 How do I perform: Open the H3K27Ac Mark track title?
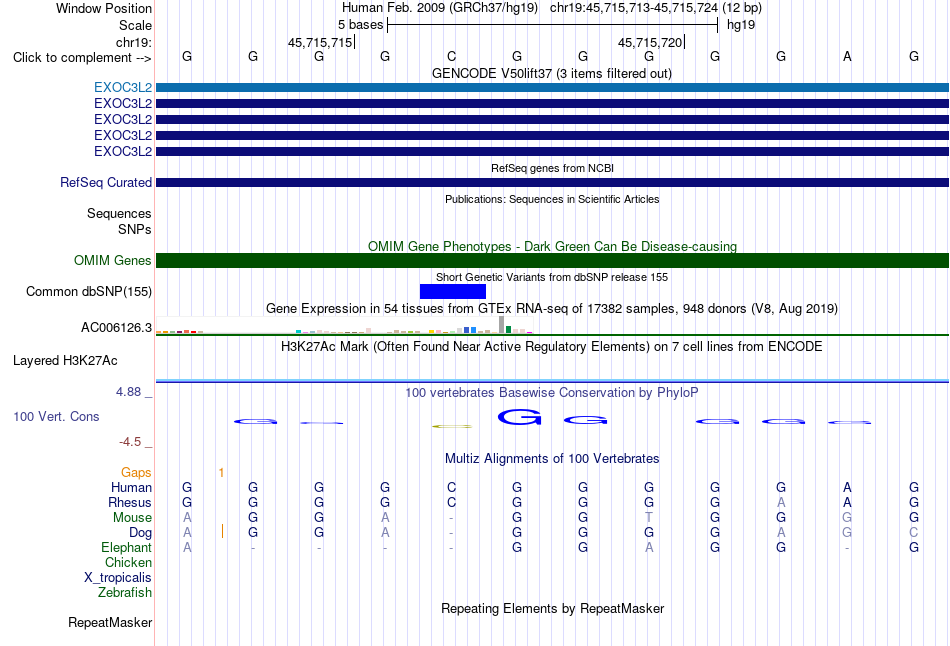tap(552, 347)
